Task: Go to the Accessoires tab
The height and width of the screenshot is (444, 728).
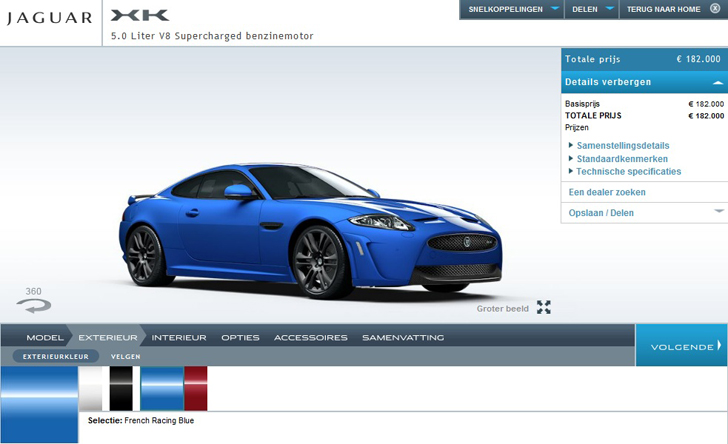Action: (311, 338)
